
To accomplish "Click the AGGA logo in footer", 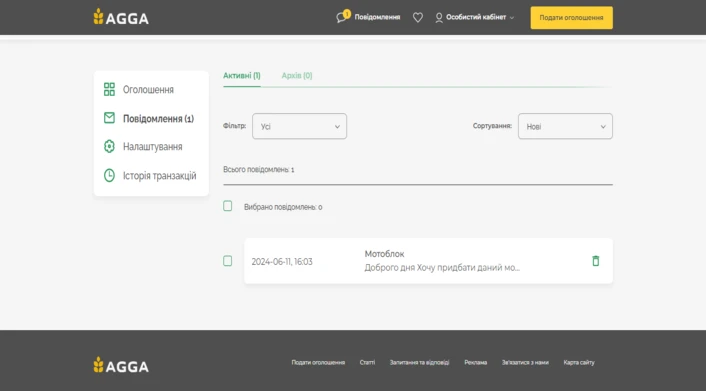I will (x=121, y=365).
